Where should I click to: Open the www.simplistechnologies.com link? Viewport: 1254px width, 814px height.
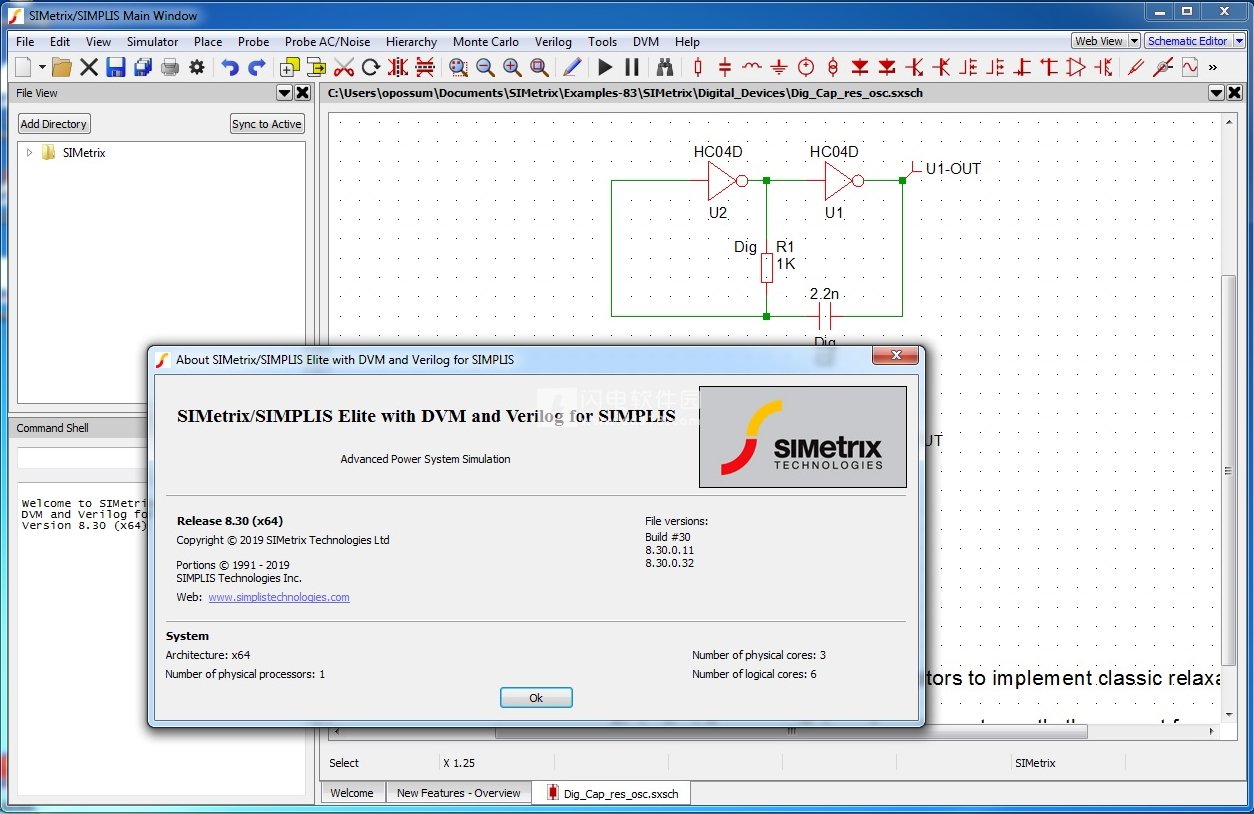[279, 597]
